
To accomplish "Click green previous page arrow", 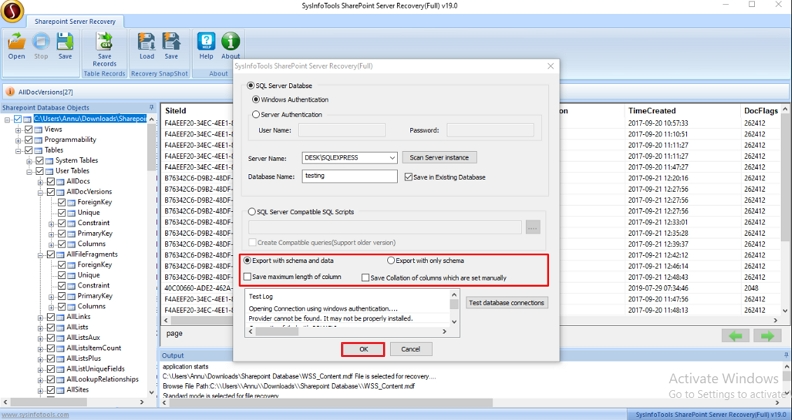I will pyautogui.click(x=738, y=336).
